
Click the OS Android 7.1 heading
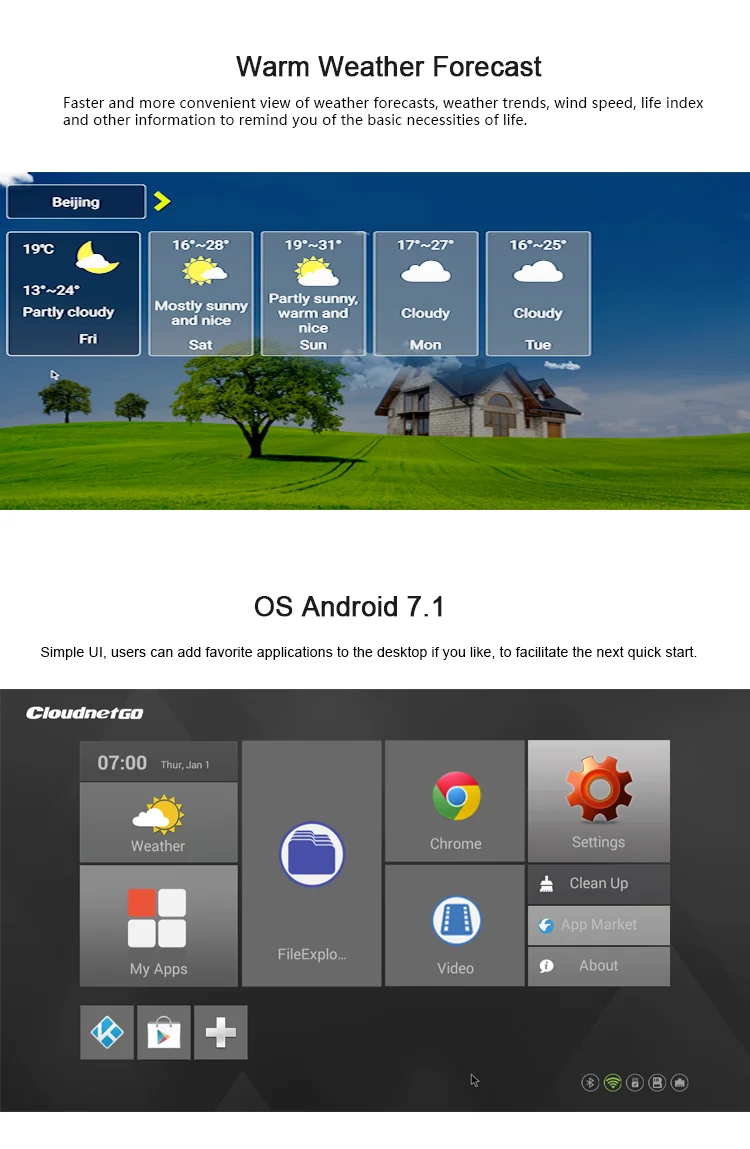pos(349,607)
